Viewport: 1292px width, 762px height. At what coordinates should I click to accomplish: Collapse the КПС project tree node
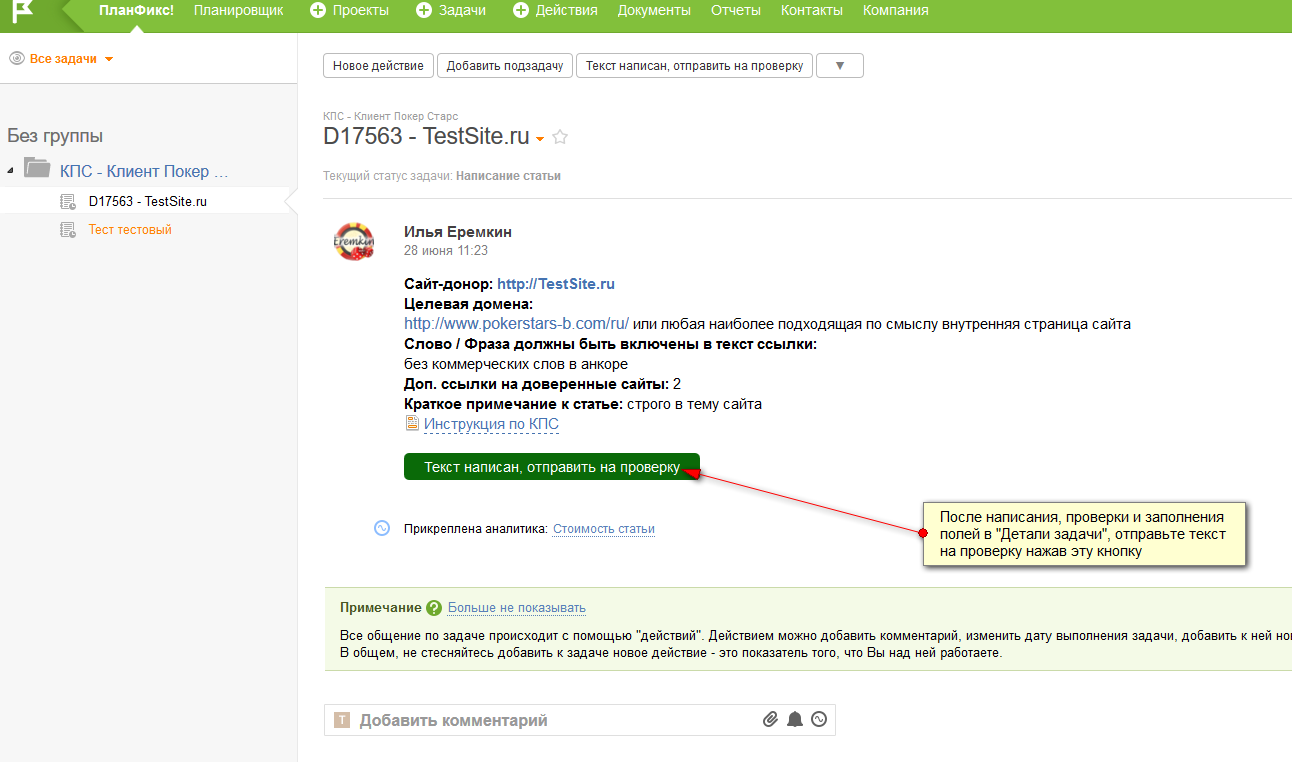[11, 171]
